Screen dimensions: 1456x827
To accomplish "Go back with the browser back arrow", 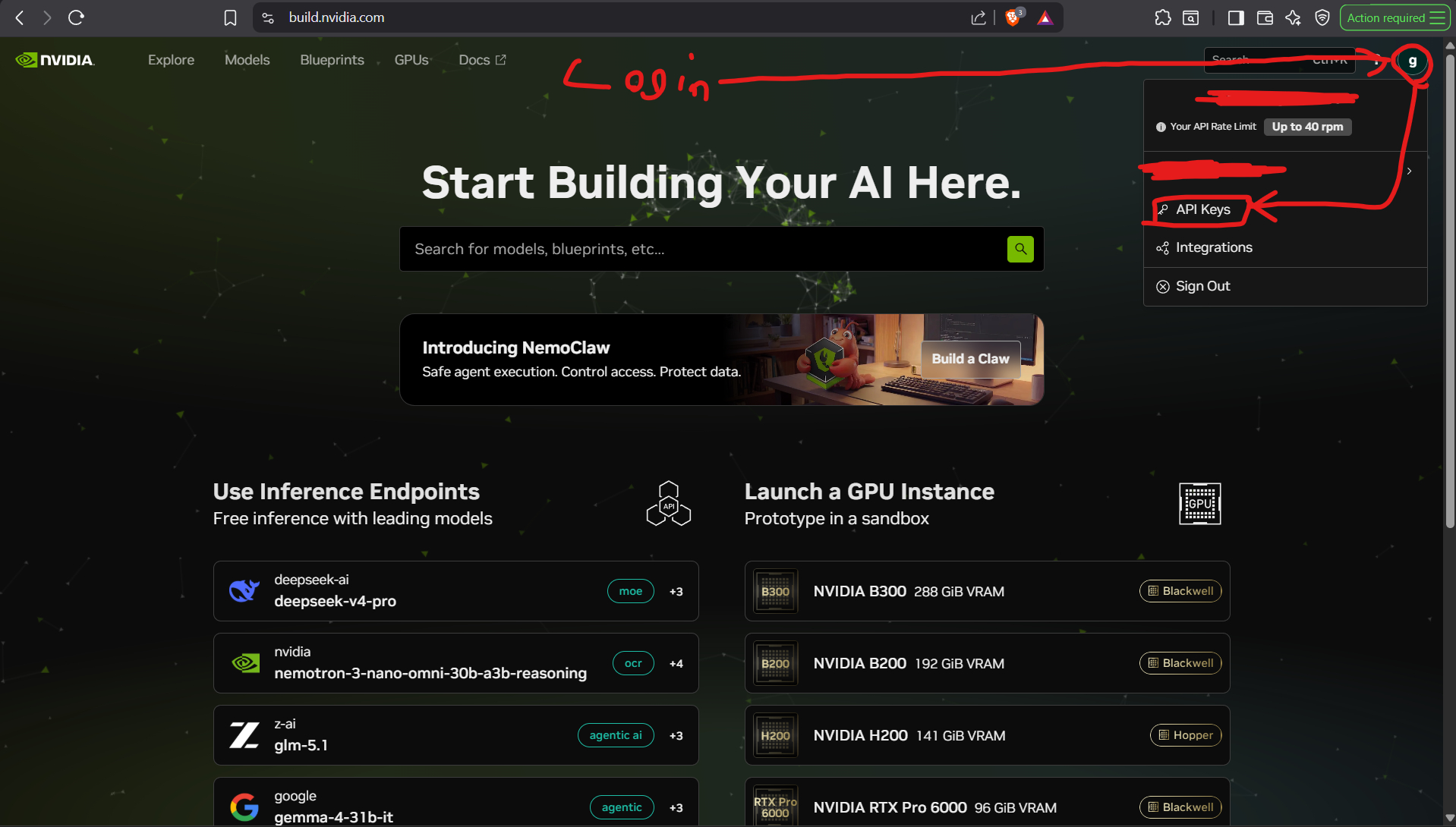I will click(20, 17).
